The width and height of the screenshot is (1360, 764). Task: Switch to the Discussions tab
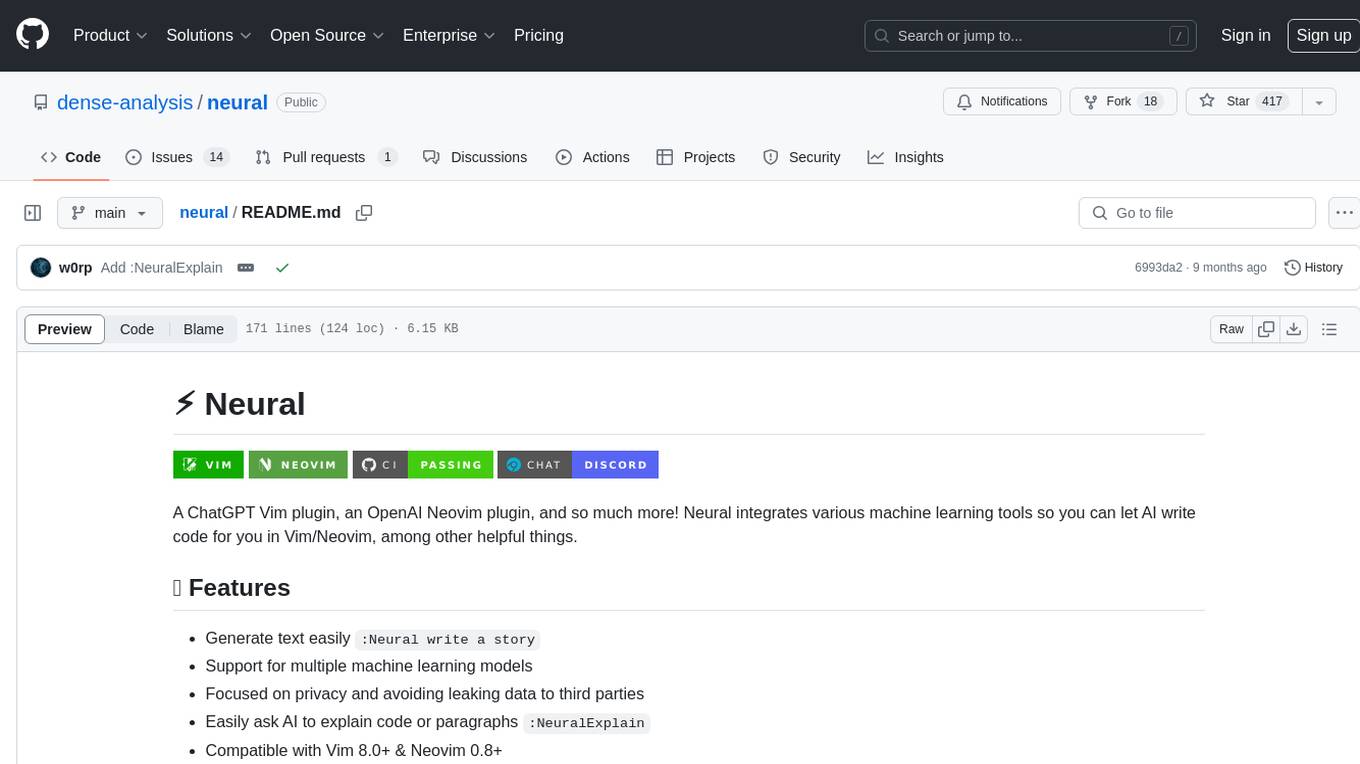click(x=475, y=157)
